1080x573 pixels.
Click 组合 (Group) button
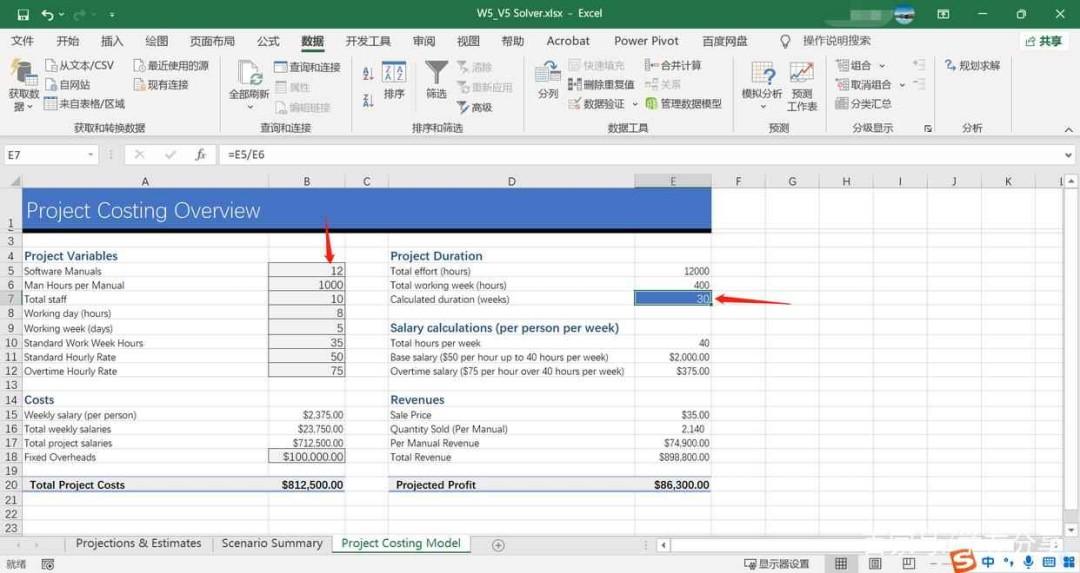(x=854, y=65)
